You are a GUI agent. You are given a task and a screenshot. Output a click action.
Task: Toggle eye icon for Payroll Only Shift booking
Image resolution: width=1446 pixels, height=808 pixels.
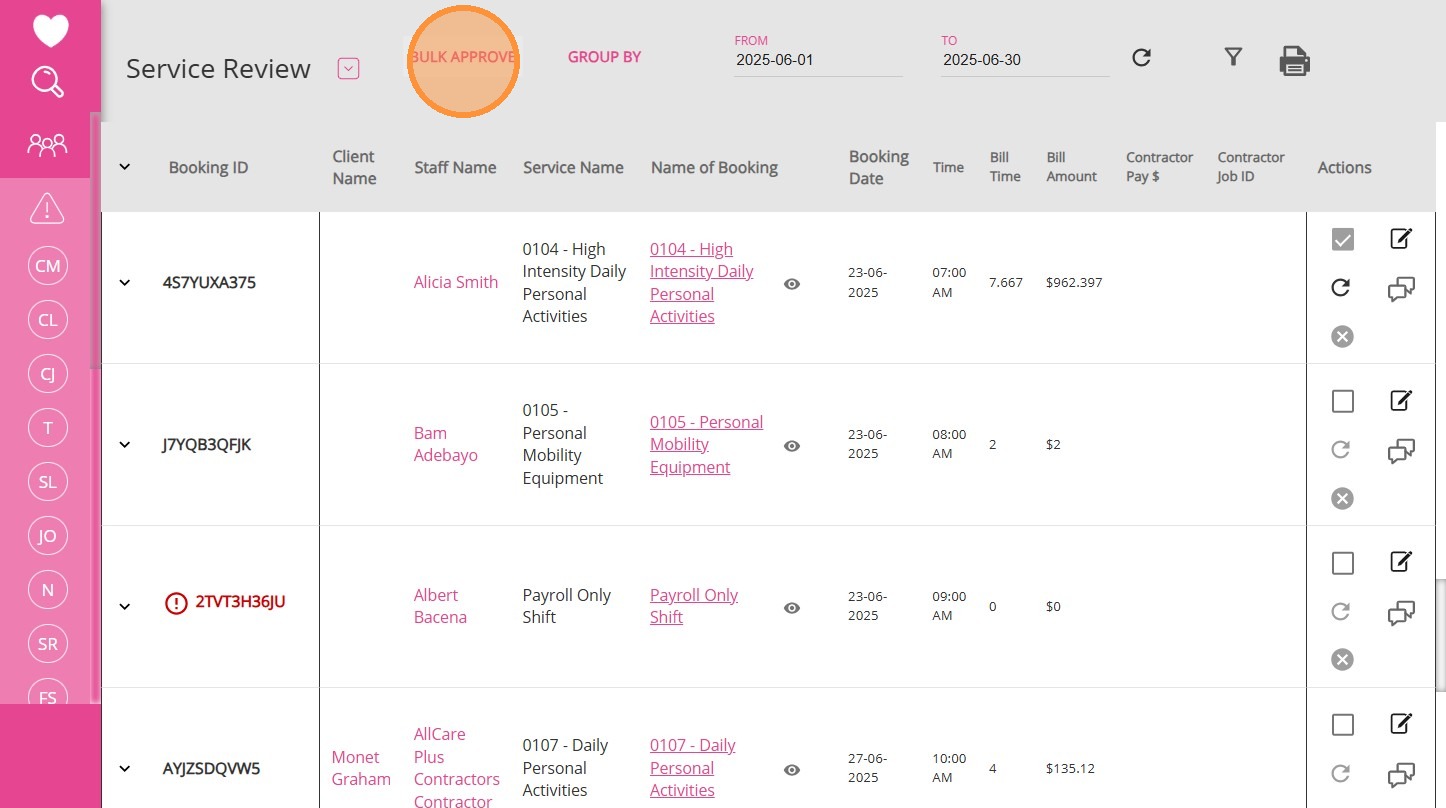tap(792, 608)
